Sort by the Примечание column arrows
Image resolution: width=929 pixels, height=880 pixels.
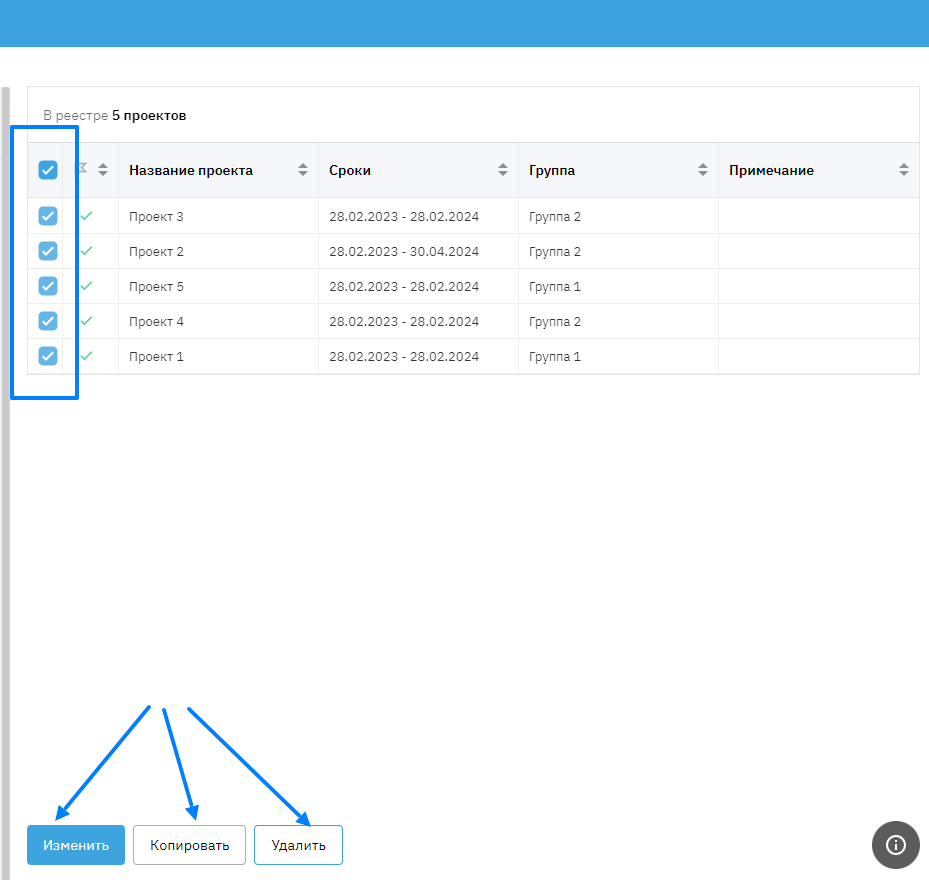pyautogui.click(x=904, y=170)
